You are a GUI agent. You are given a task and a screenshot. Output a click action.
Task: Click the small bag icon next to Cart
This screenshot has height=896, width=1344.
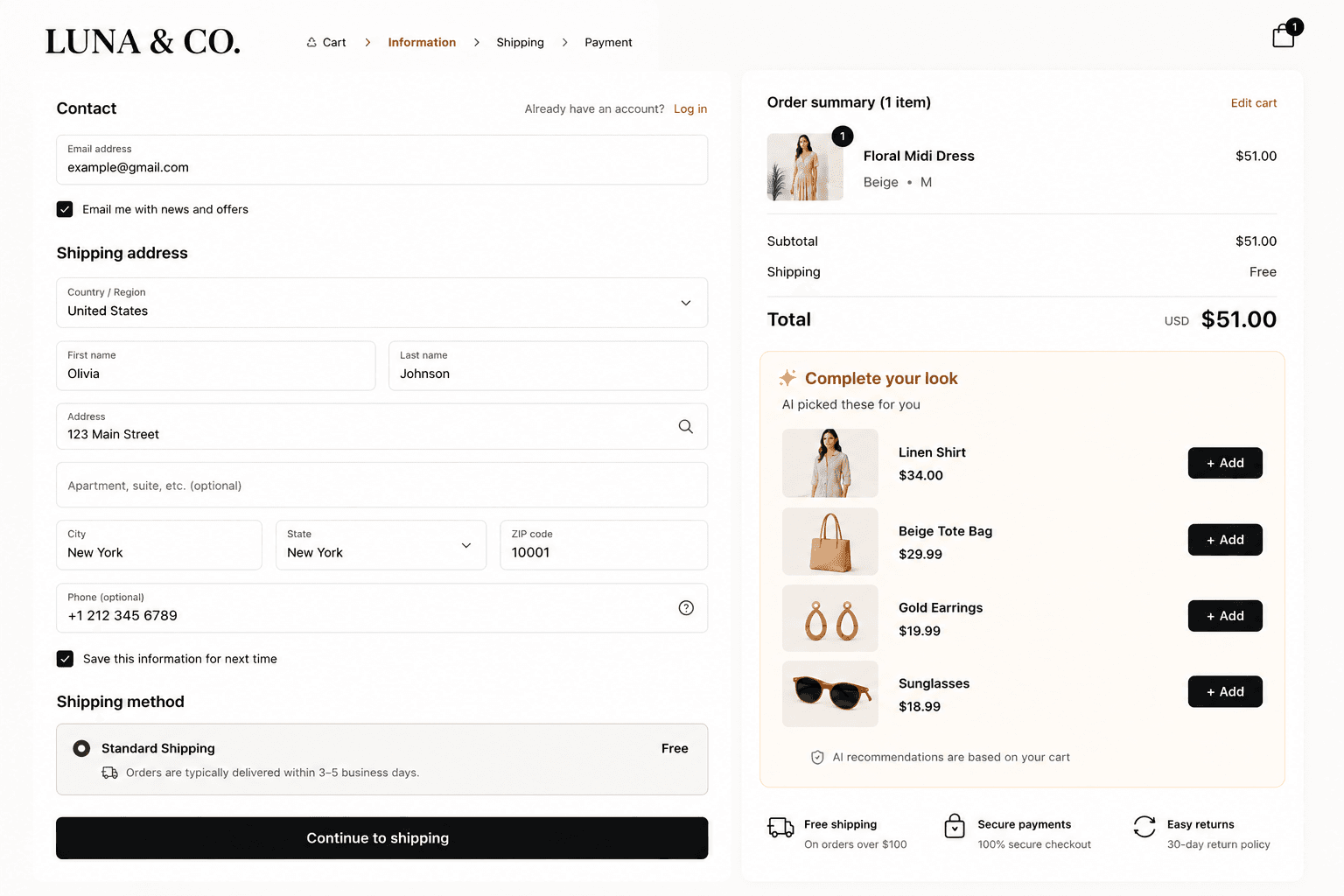pyautogui.click(x=311, y=42)
